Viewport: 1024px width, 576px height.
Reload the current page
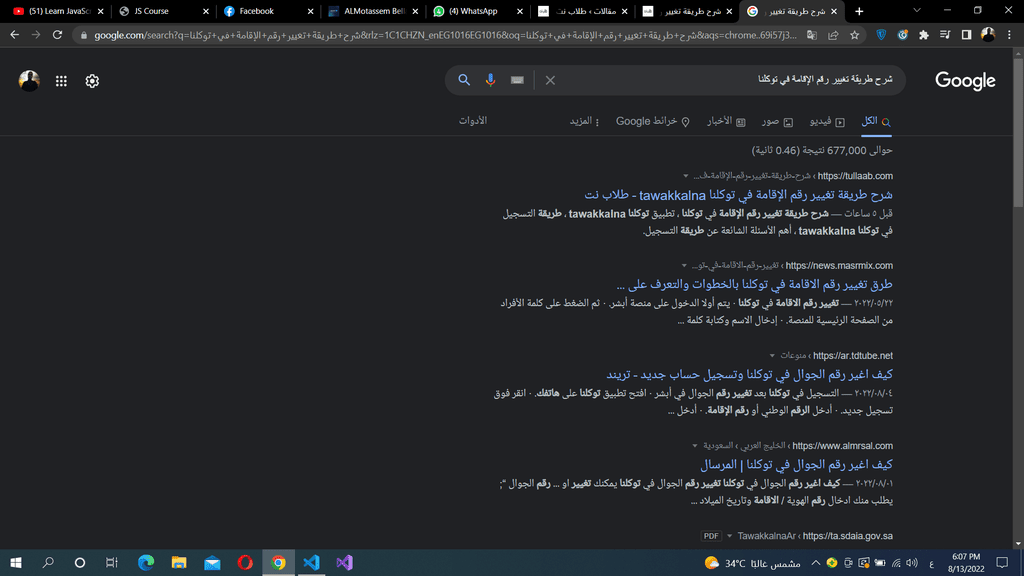57,35
